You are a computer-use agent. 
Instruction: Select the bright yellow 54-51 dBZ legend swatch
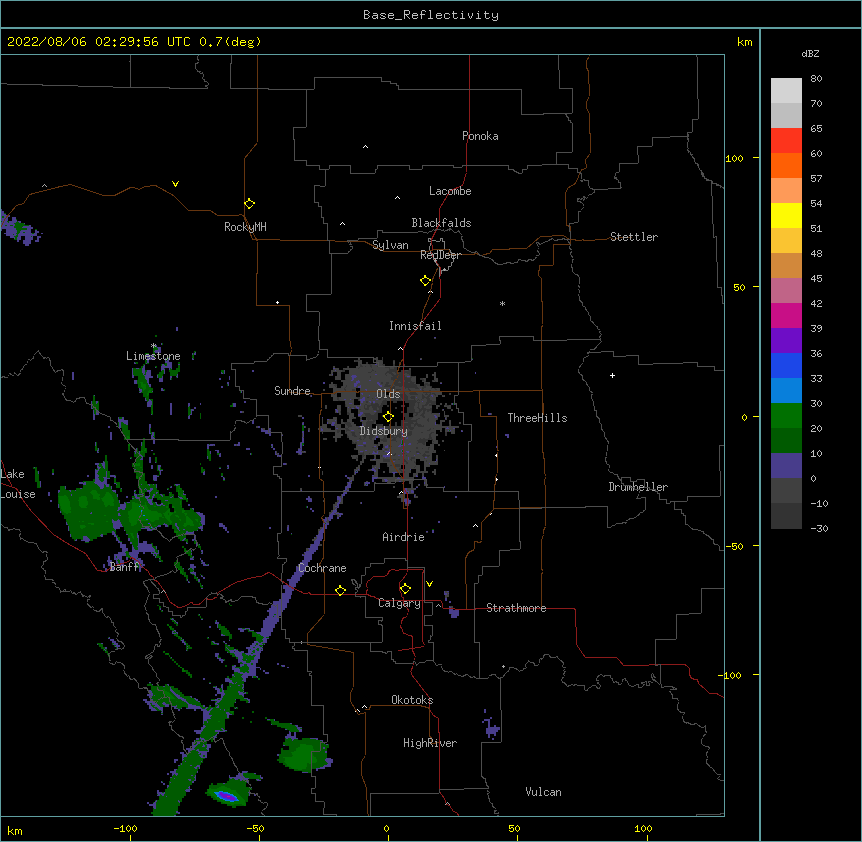tap(786, 215)
